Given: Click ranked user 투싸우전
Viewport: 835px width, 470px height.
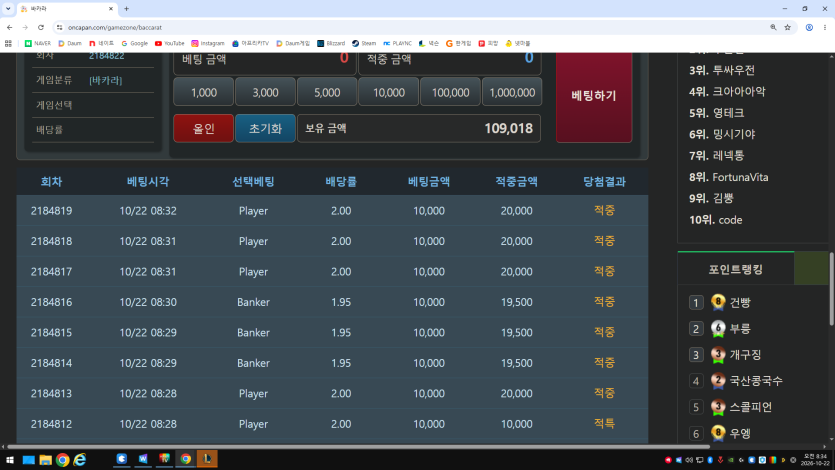Looking at the screenshot, I should coord(733,70).
